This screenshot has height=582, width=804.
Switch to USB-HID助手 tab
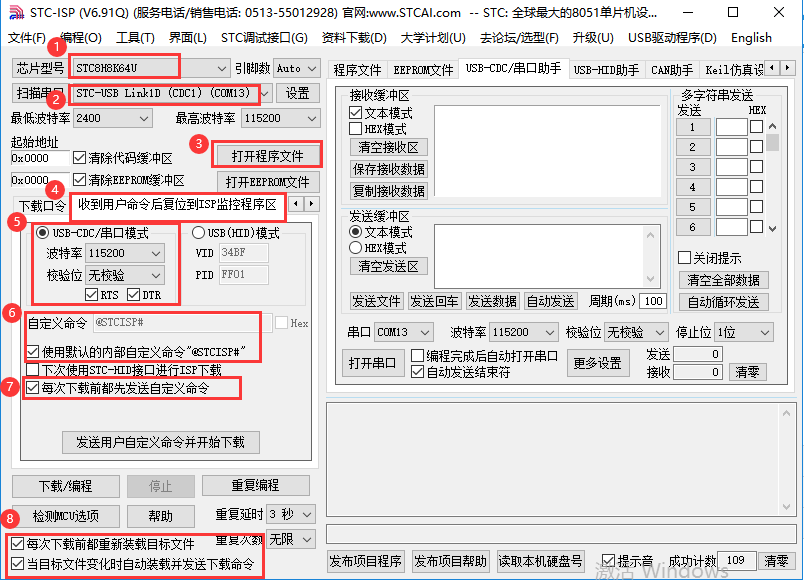pyautogui.click(x=606, y=70)
